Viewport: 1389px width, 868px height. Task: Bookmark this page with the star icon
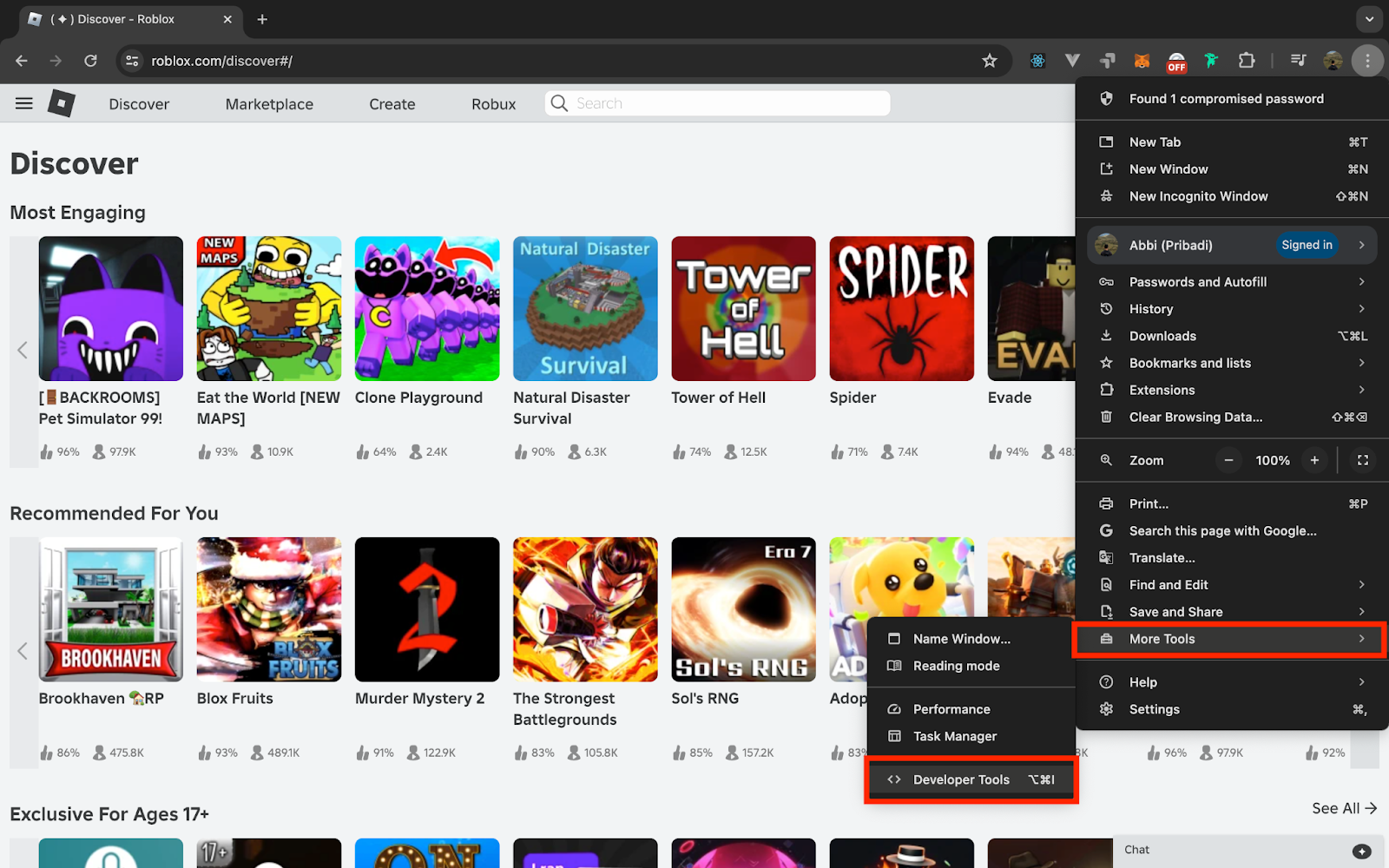point(989,61)
